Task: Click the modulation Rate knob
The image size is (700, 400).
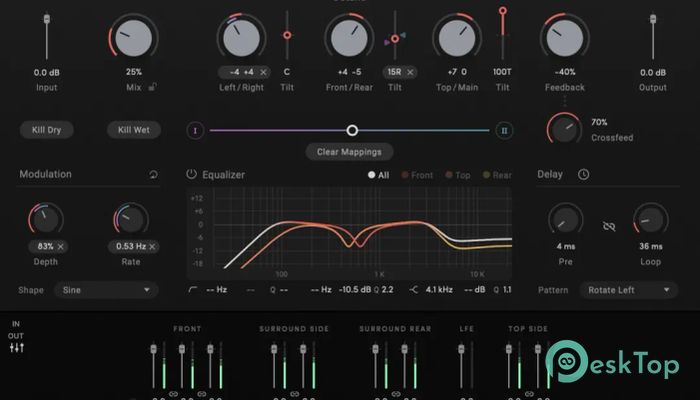Action: 131,220
